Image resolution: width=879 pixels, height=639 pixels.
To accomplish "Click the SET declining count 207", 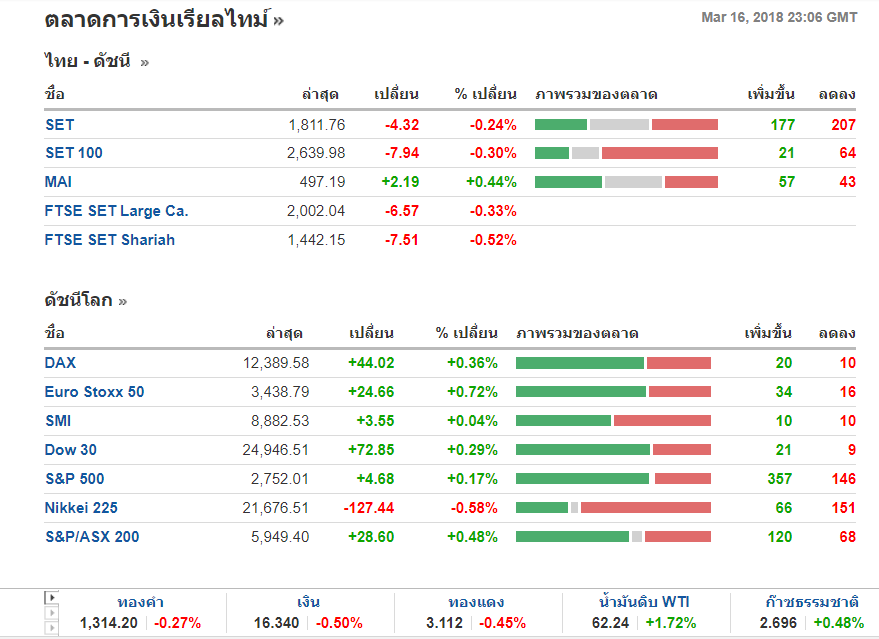I will coord(844,125).
